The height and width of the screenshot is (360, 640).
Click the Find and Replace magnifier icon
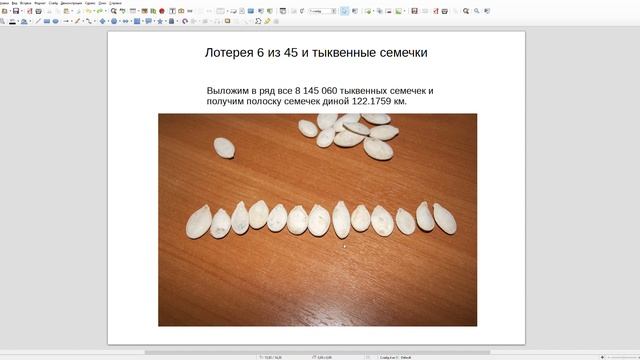pyautogui.click(x=113, y=11)
